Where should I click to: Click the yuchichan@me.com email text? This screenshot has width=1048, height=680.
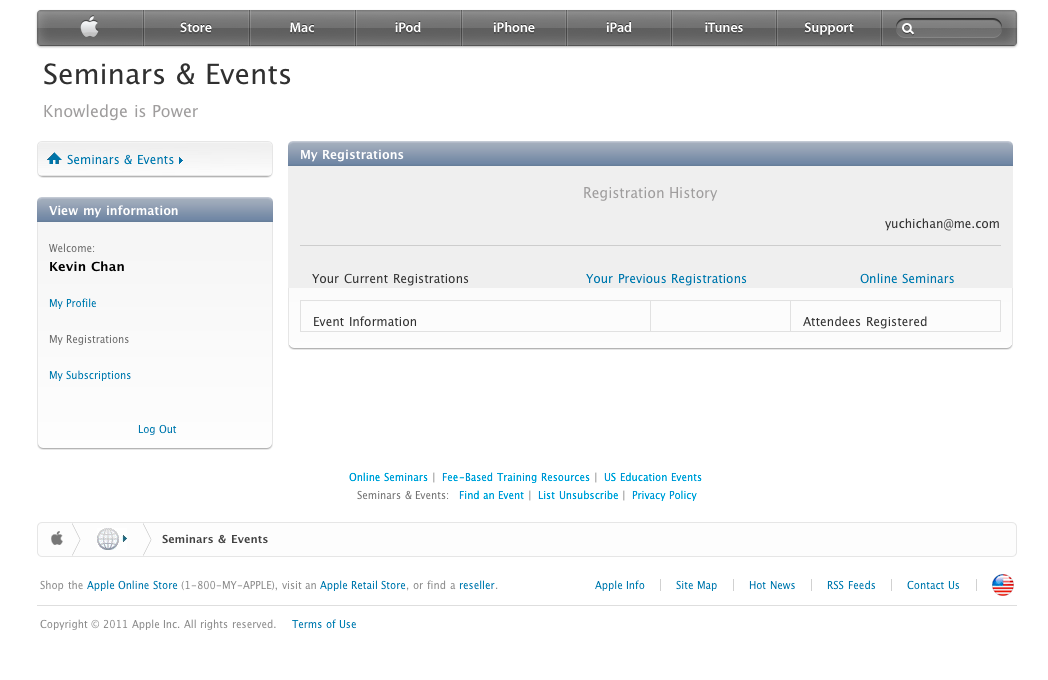[942, 224]
